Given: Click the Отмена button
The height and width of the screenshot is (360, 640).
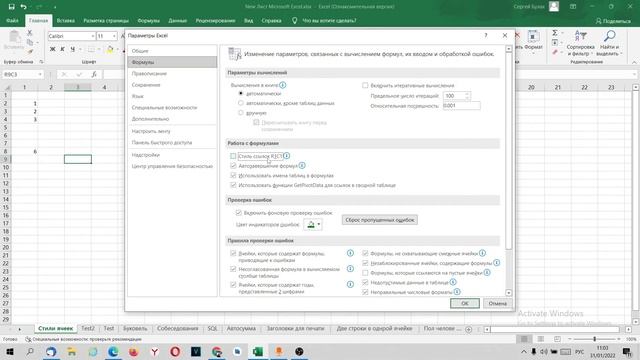Looking at the screenshot, I should pyautogui.click(x=497, y=303).
